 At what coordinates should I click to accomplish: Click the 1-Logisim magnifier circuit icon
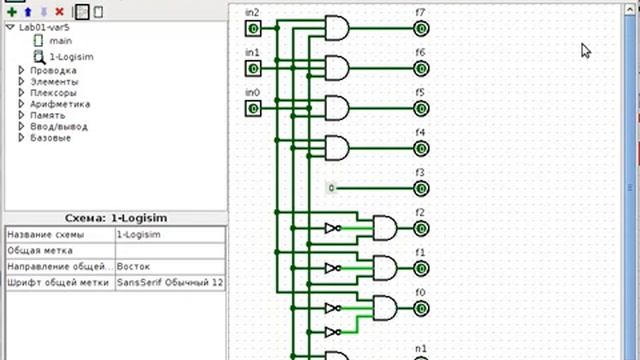click(39, 57)
